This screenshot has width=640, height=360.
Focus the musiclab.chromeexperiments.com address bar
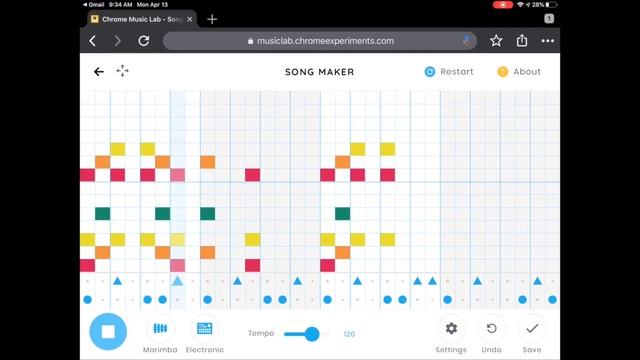coord(320,41)
